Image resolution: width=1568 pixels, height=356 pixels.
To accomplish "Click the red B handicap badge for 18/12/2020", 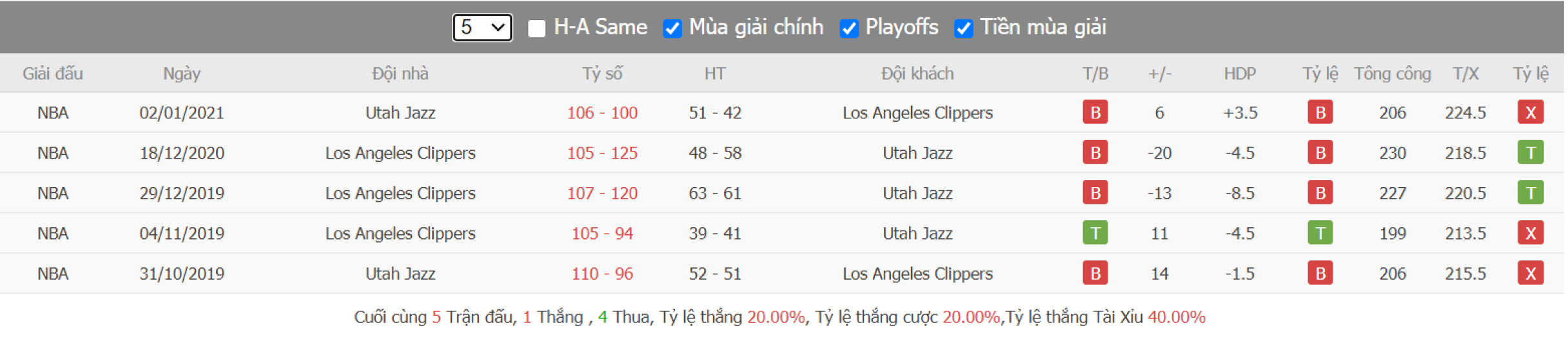I will (1320, 153).
